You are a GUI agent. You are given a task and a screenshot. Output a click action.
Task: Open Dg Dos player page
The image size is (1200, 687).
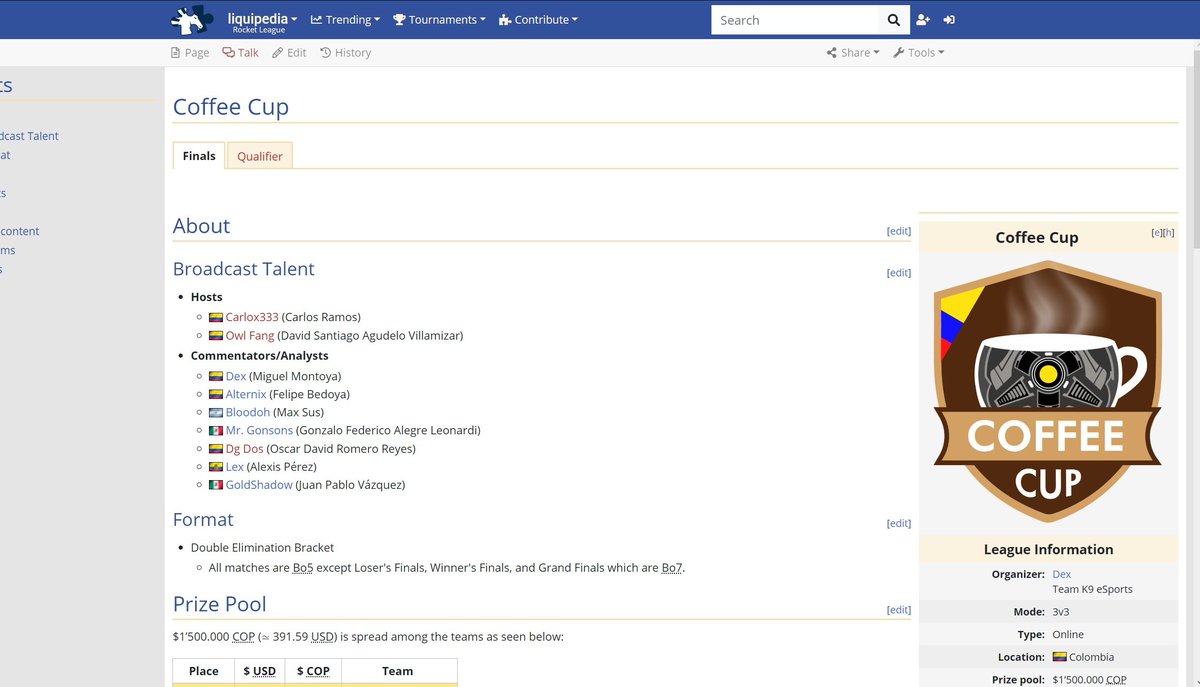point(245,449)
